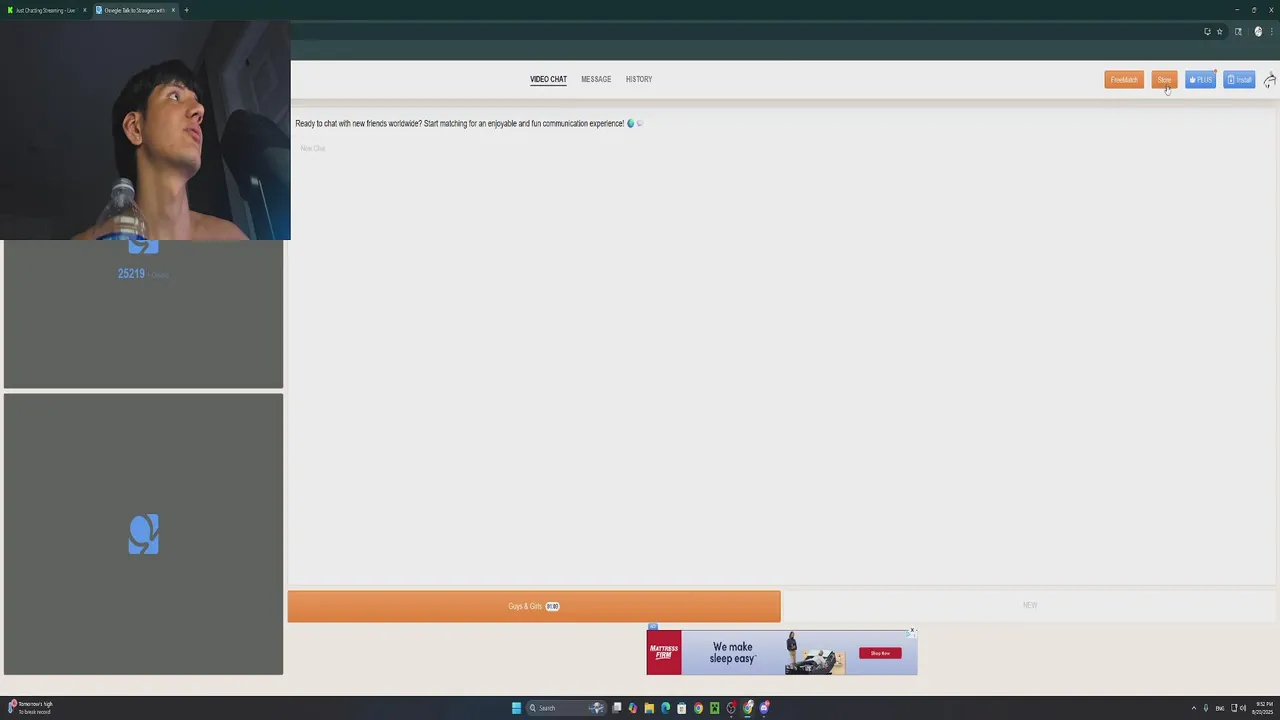Click the NEW button beside Guys & Girls

1030,605
